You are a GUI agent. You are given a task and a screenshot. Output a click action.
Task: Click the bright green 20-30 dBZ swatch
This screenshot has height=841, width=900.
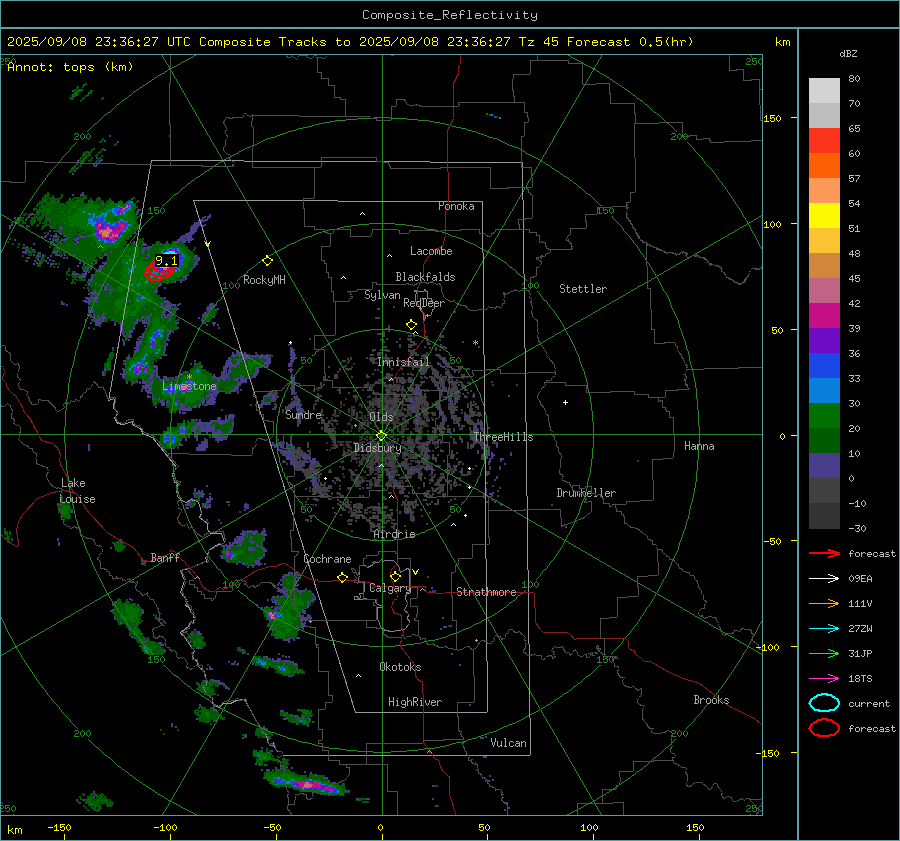pyautogui.click(x=824, y=416)
